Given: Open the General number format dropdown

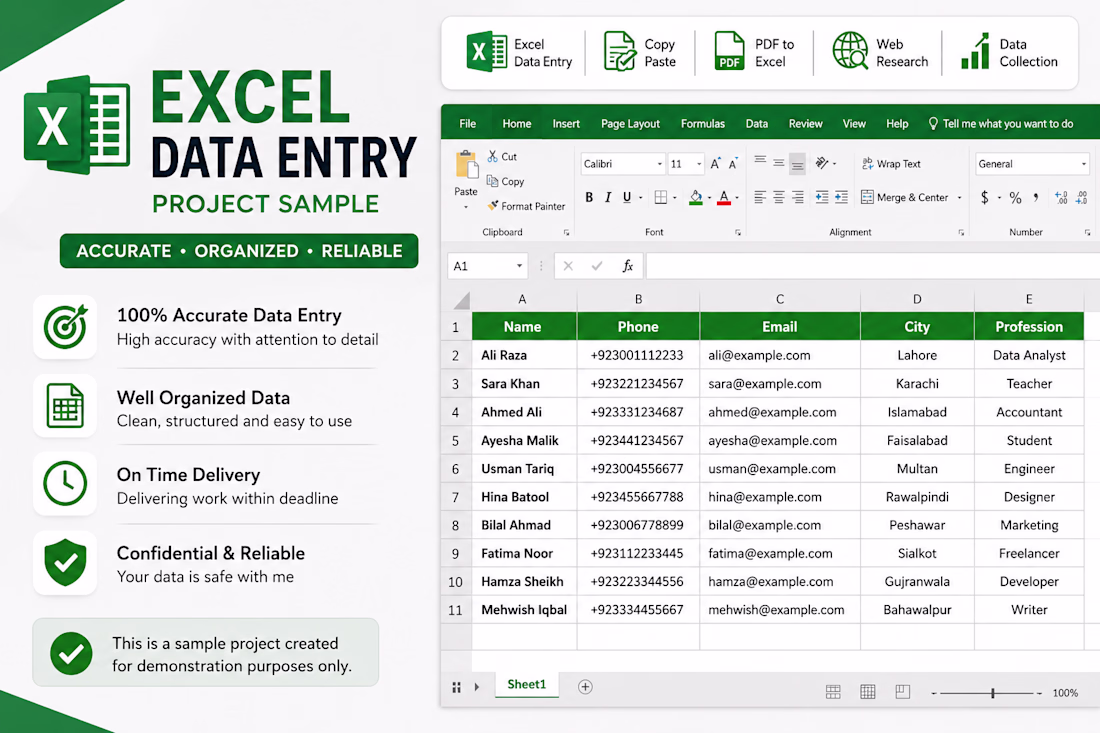Looking at the screenshot, I should [x=1084, y=164].
